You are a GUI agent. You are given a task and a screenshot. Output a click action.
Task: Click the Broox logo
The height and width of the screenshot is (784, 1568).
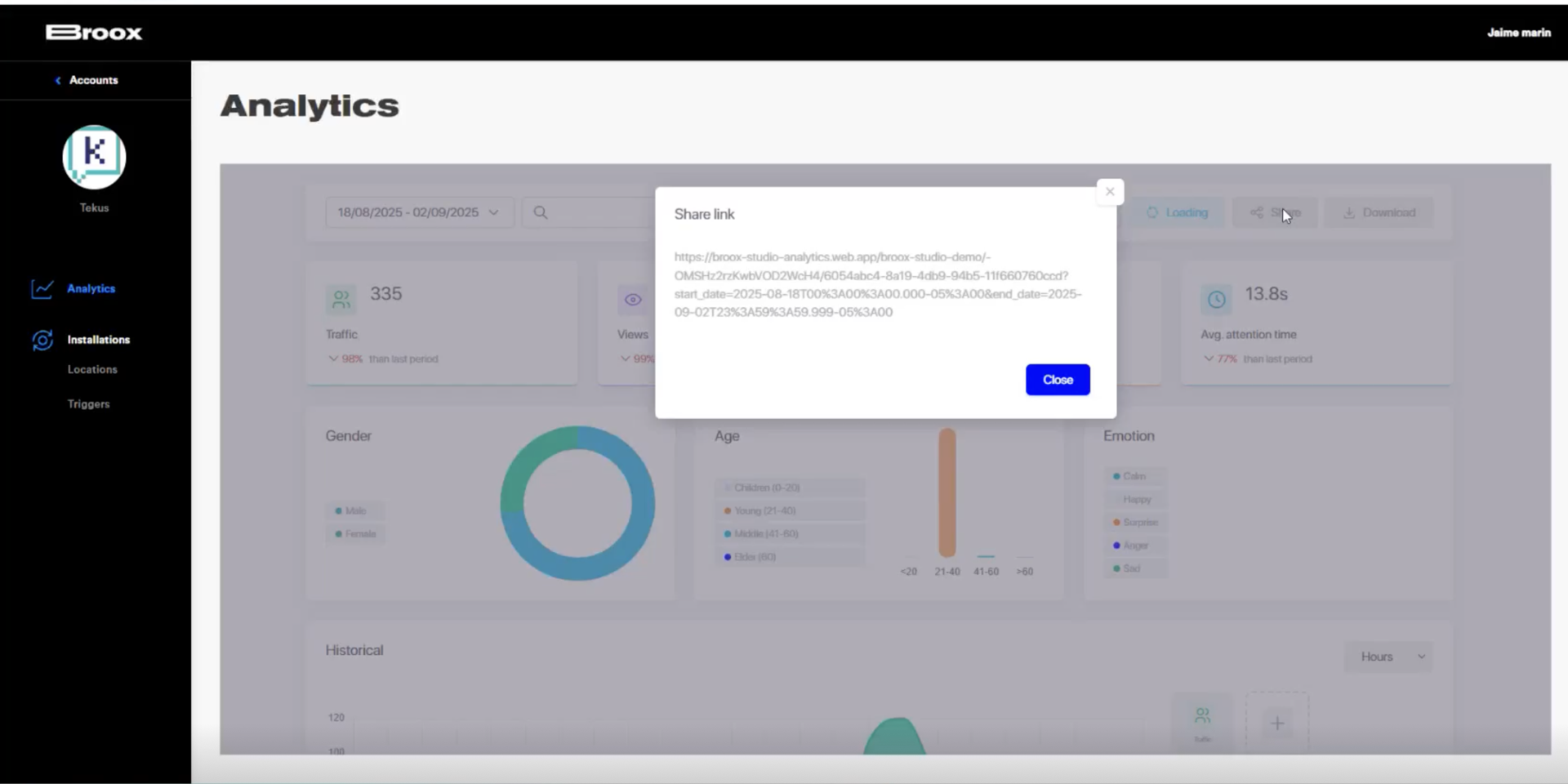(94, 33)
